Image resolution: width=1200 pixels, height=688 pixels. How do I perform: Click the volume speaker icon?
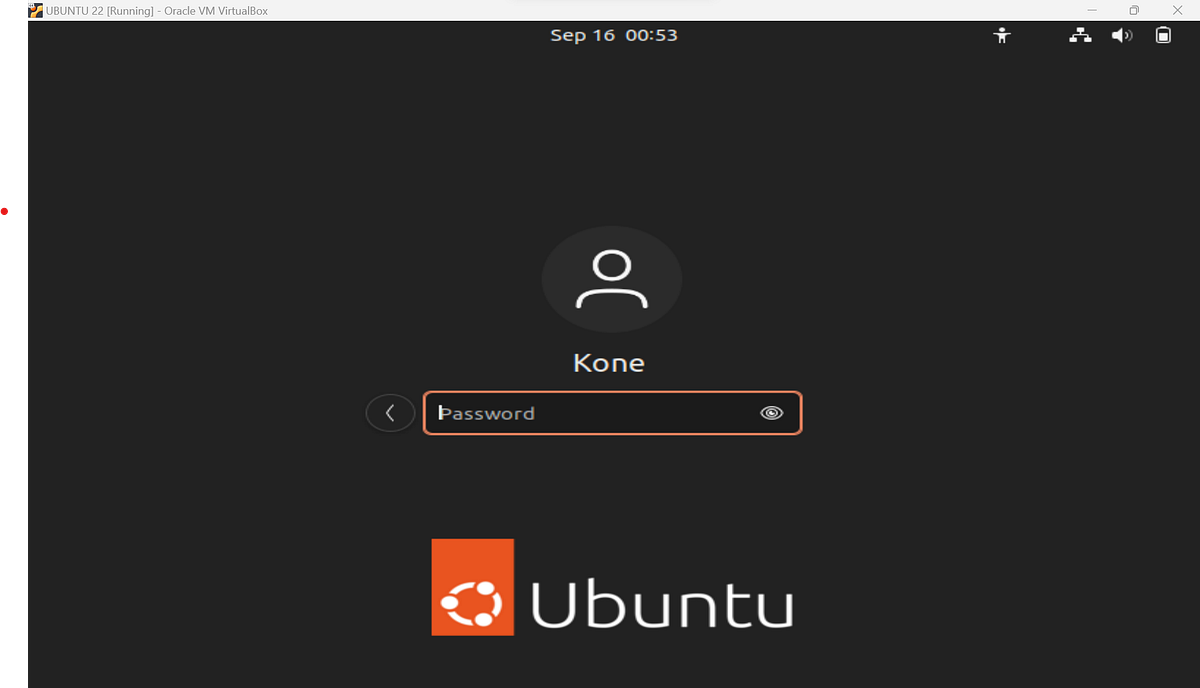1122,35
